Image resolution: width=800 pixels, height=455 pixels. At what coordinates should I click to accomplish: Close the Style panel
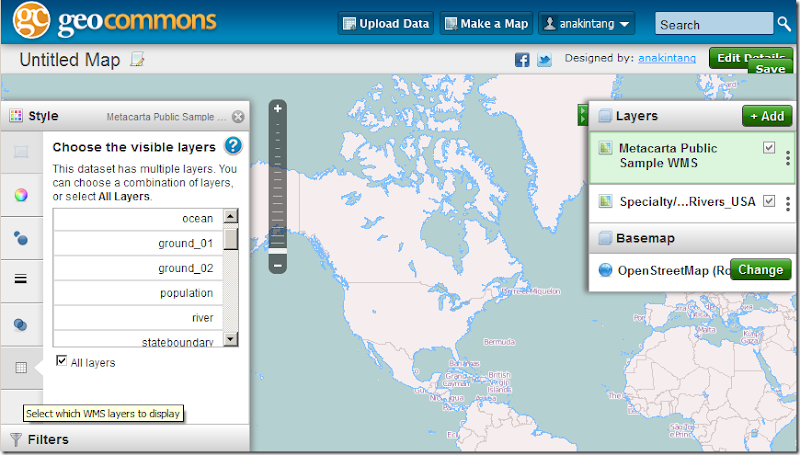[238, 117]
